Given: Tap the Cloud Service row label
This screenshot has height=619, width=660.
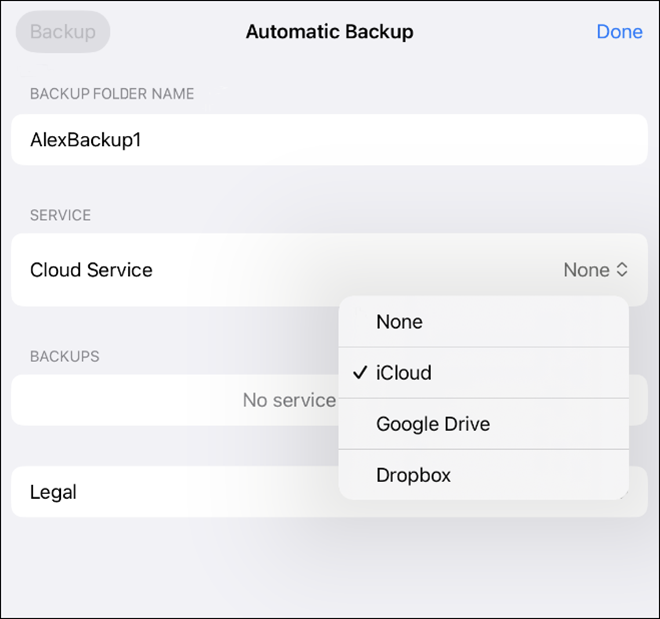Looking at the screenshot, I should tap(91, 270).
